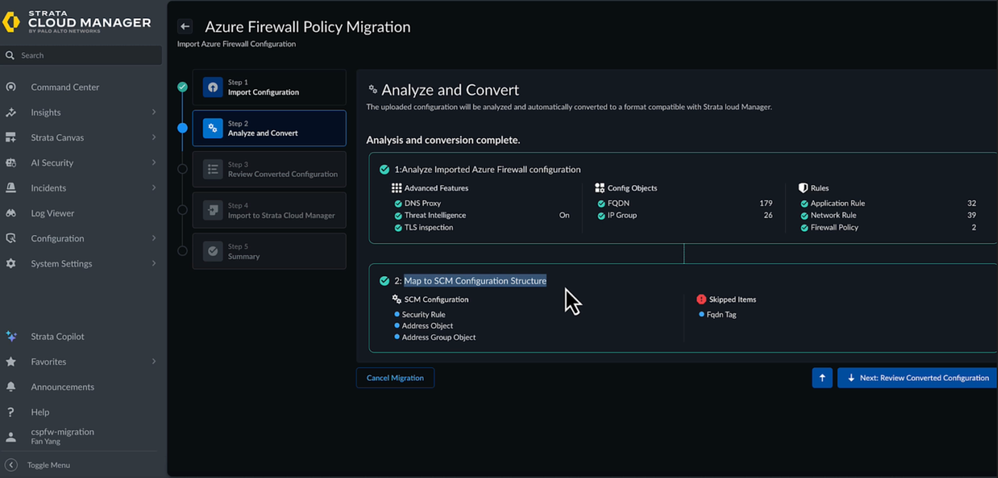Click the Toggle Menu collapse arrow icon
Image resolution: width=998 pixels, height=478 pixels.
point(11,465)
